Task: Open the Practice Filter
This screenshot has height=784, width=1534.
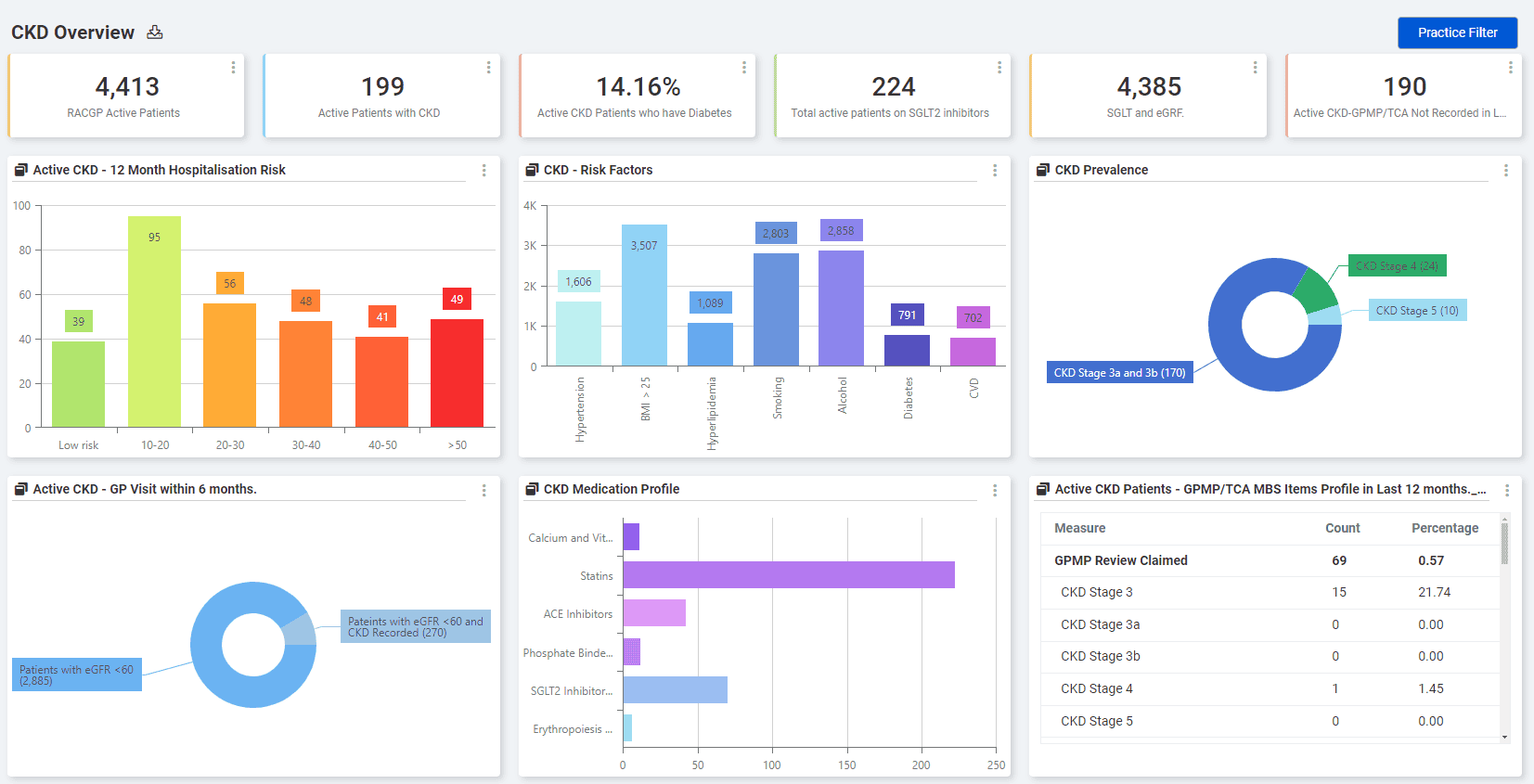Action: pyautogui.click(x=1457, y=32)
